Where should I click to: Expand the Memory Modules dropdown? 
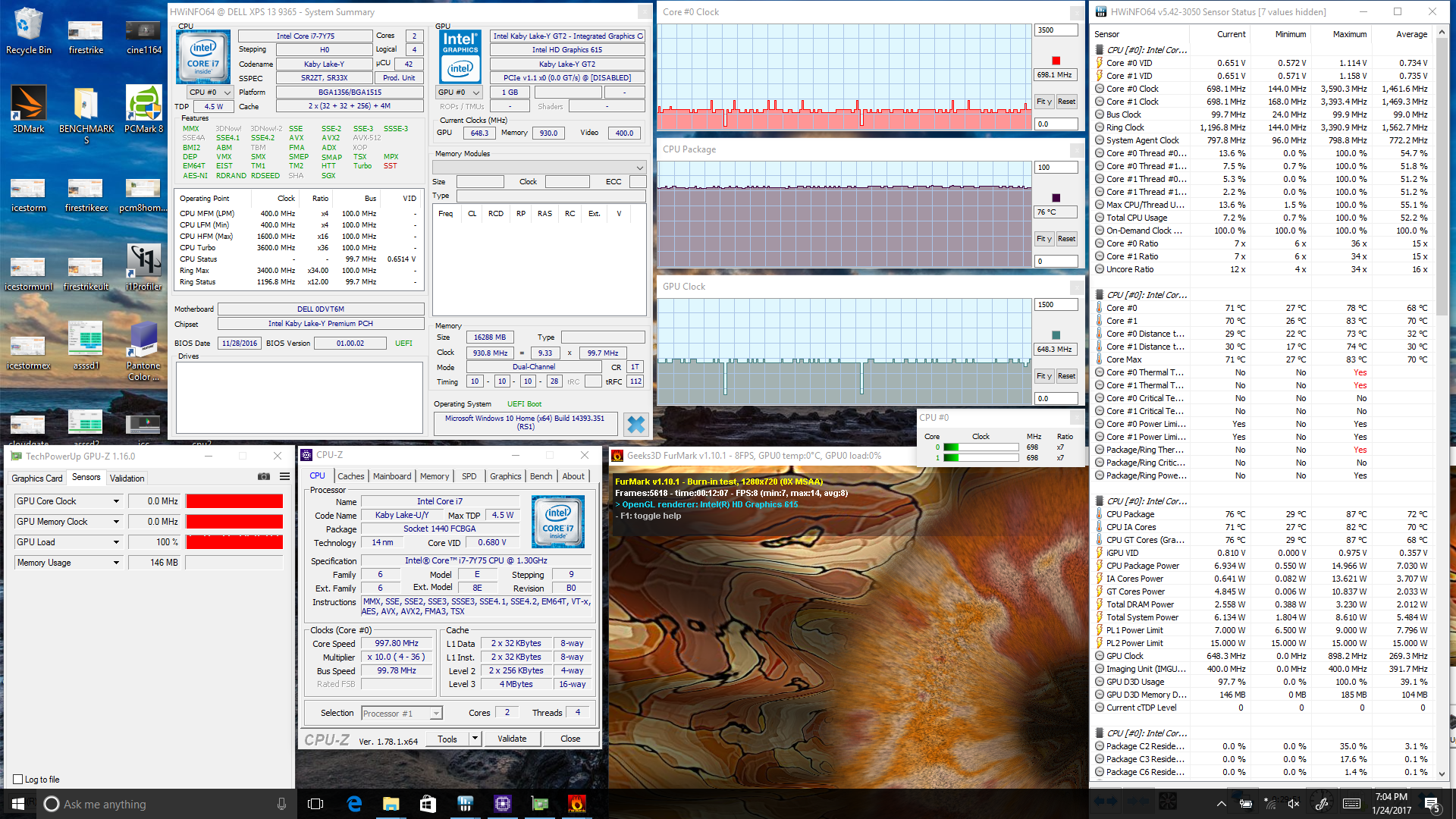[x=639, y=168]
